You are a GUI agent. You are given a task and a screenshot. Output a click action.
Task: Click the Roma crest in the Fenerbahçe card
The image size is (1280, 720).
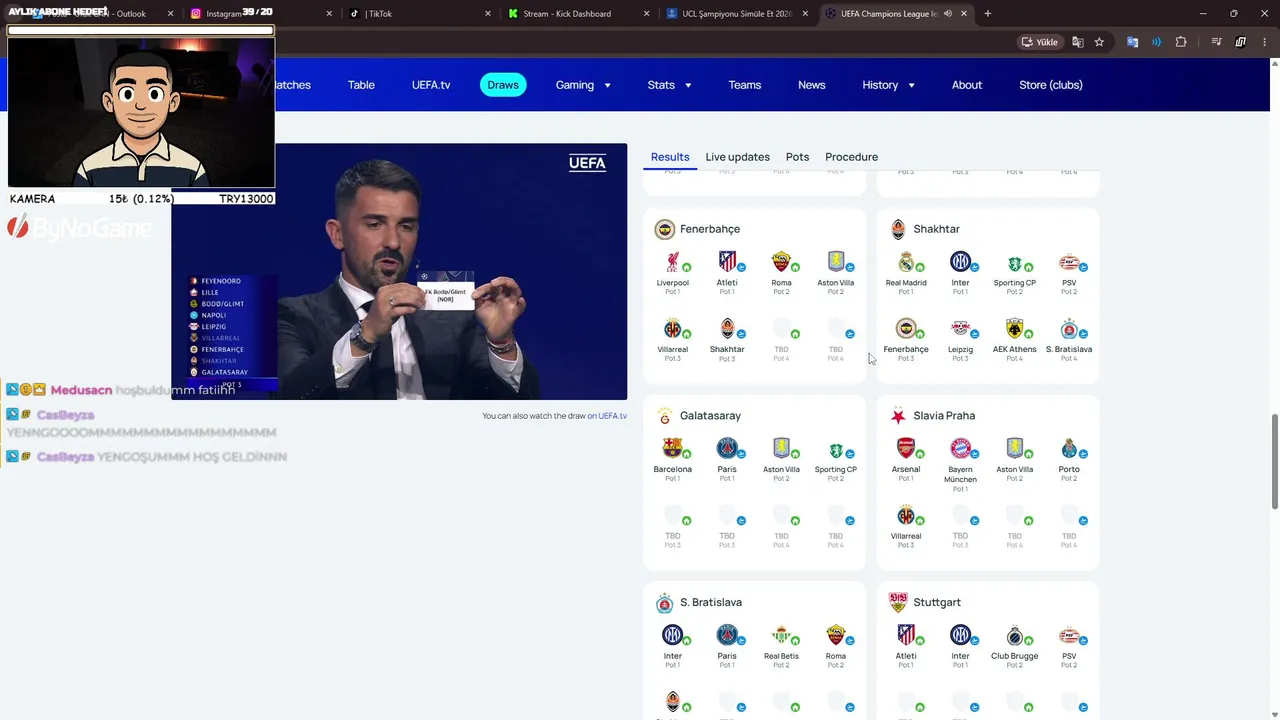tap(781, 262)
